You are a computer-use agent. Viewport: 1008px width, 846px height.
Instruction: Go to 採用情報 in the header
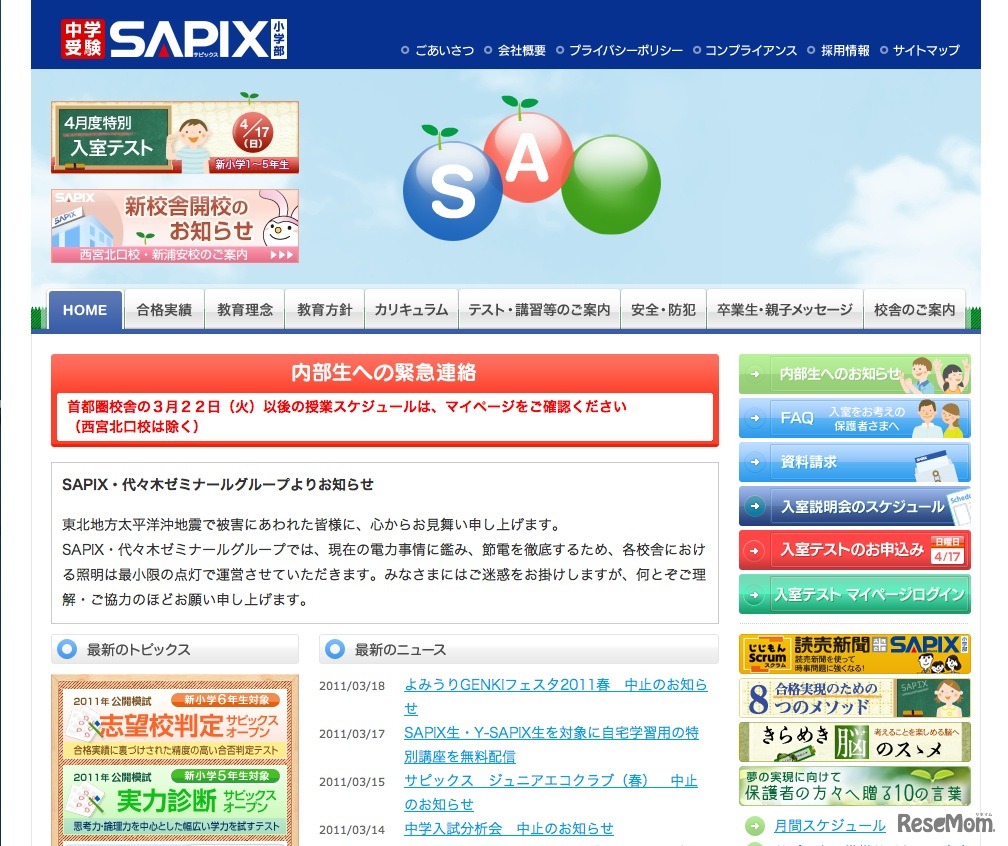[845, 50]
